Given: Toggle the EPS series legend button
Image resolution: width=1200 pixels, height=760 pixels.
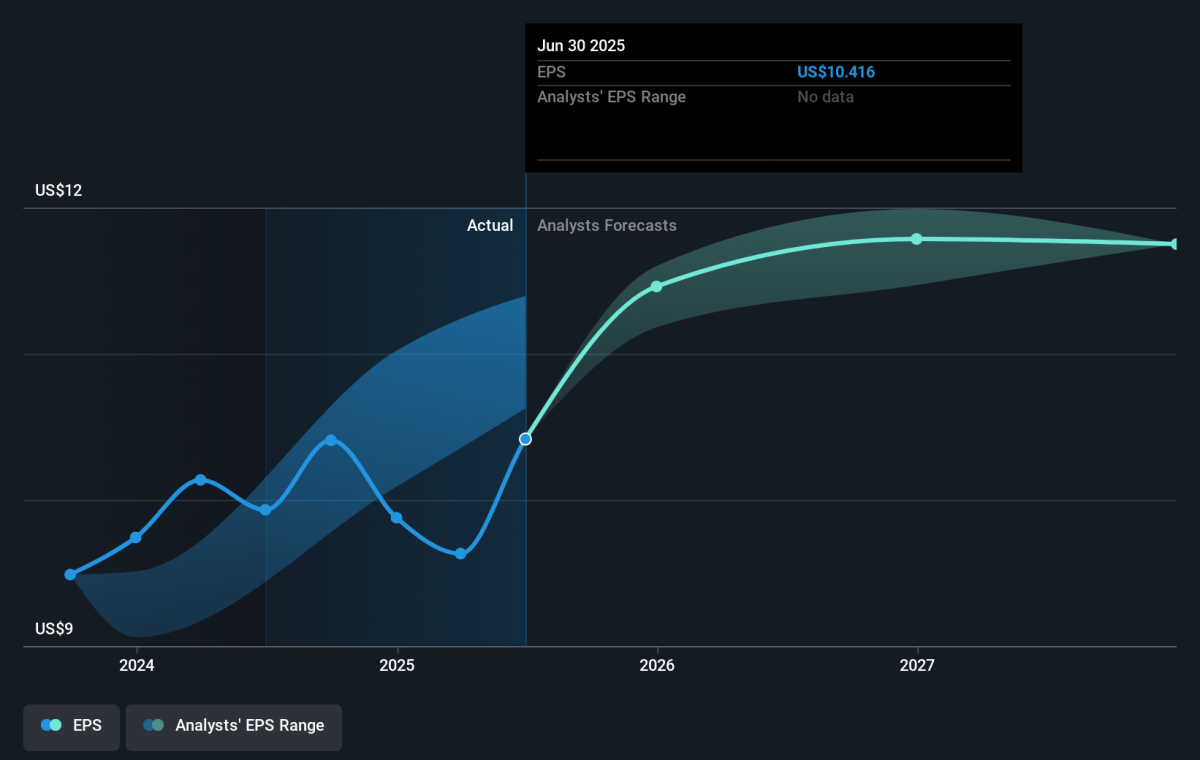Looking at the screenshot, I should (72, 726).
